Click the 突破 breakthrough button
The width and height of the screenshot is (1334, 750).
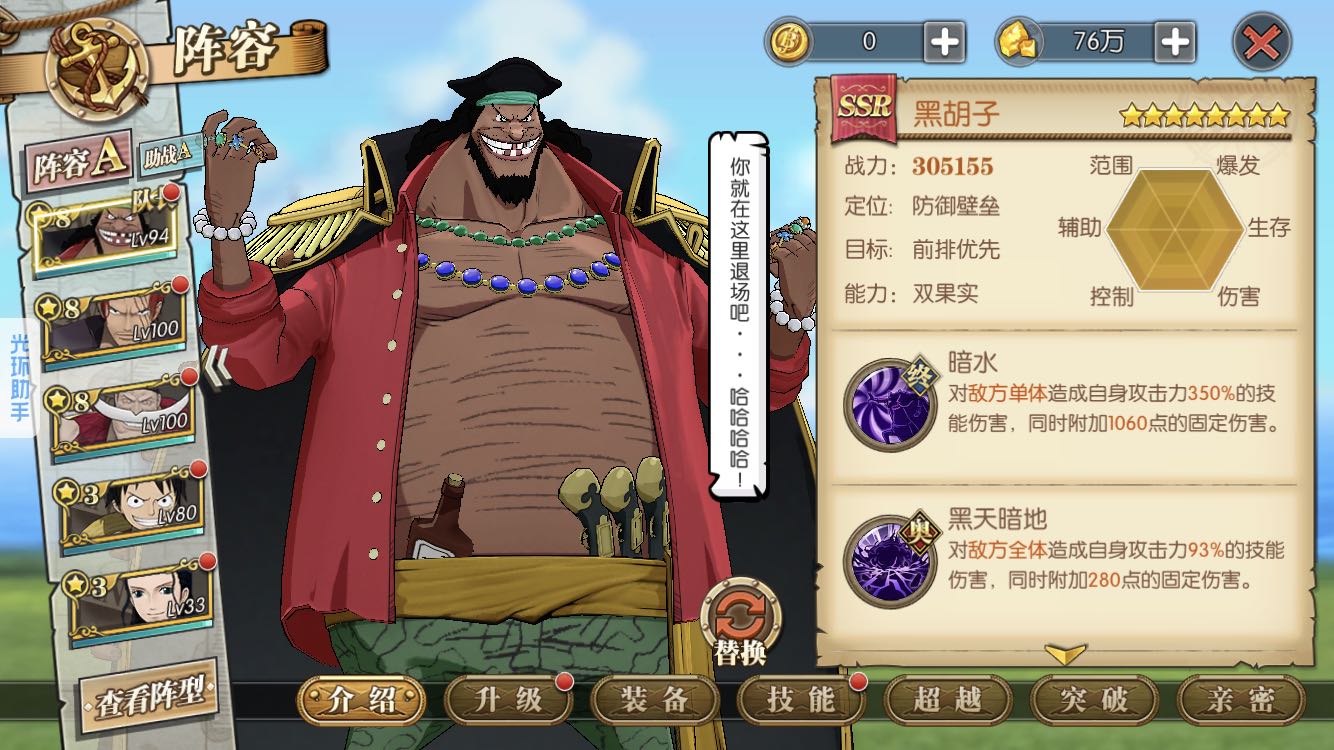[1094, 700]
